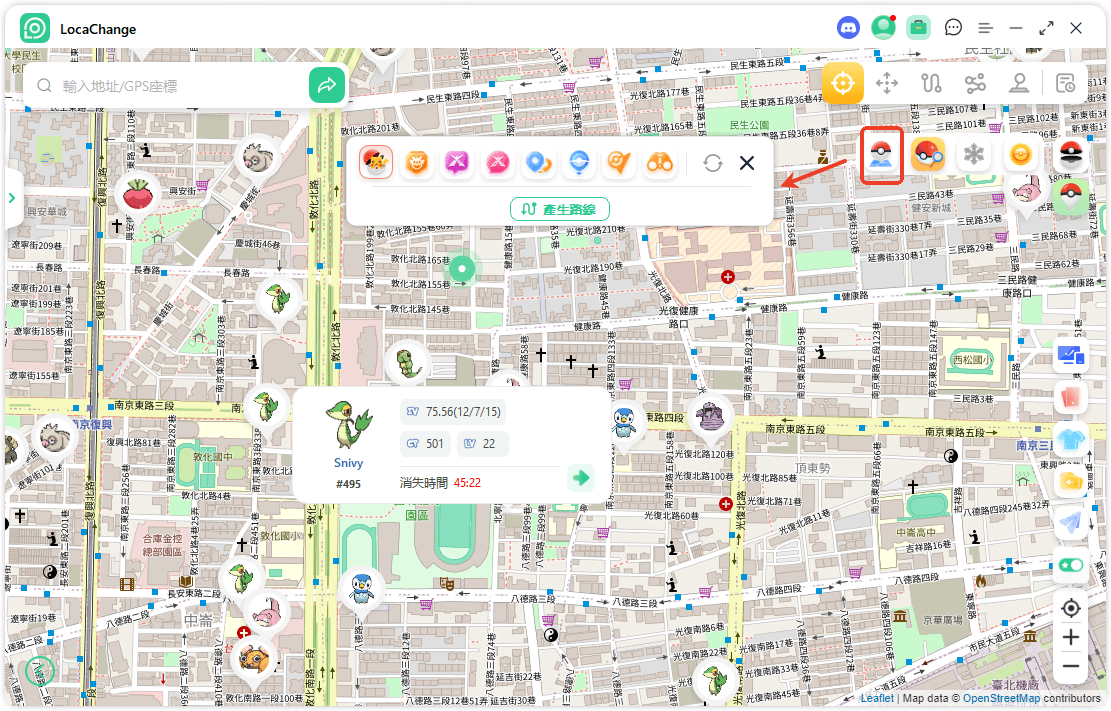Screen dimensions: 1111x711
Task: Recenter map with locate button
Action: pyautogui.click(x=1071, y=608)
